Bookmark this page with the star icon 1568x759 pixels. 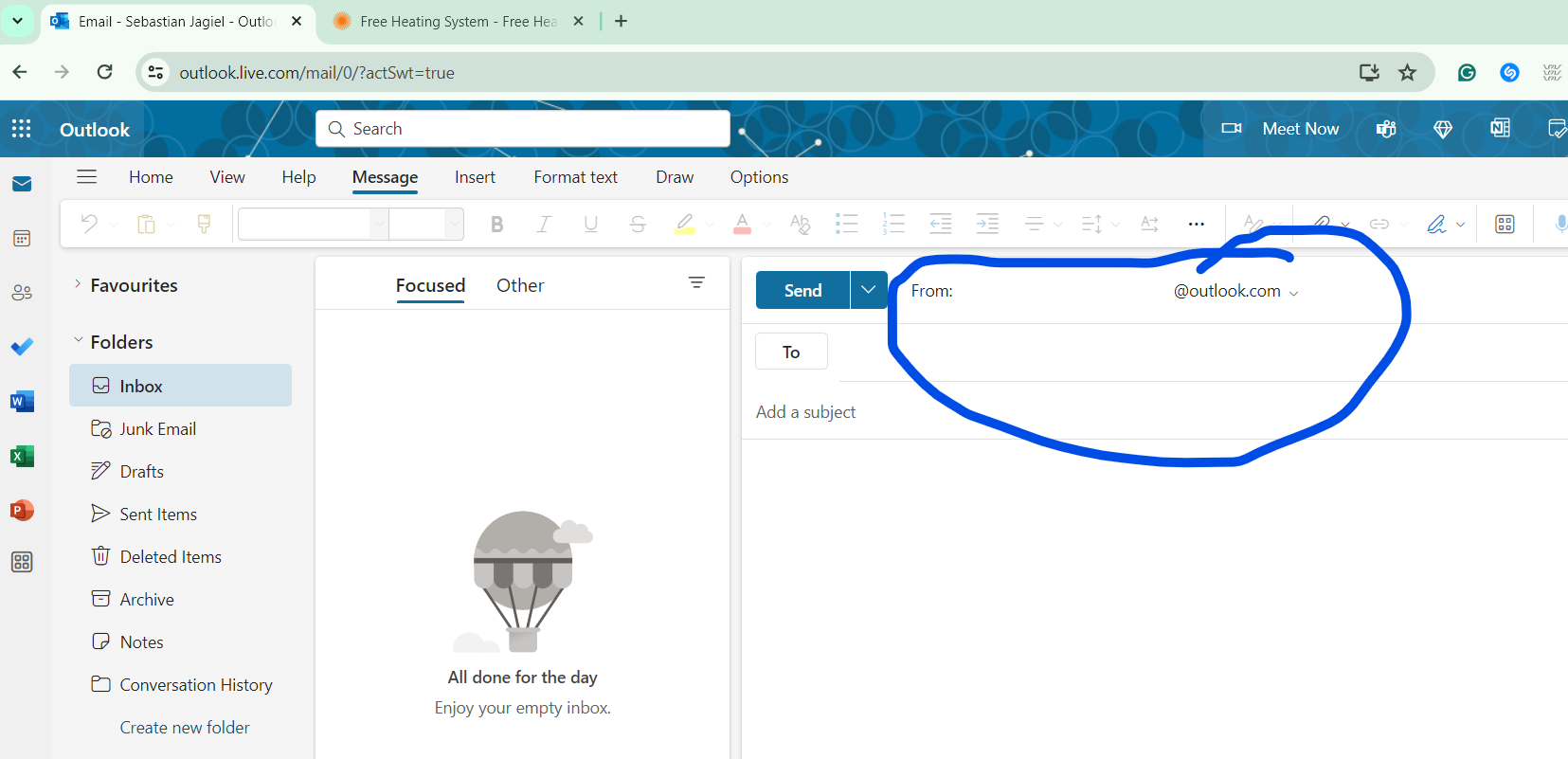point(1407,73)
